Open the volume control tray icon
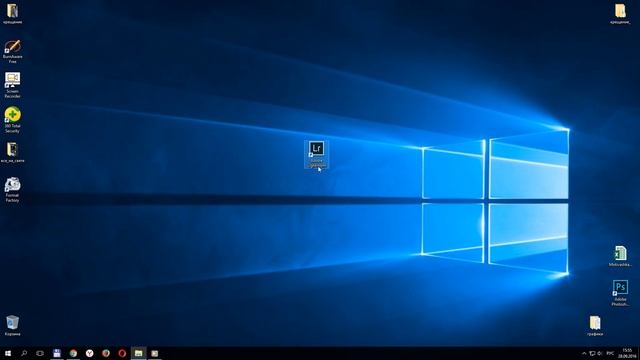 [x=600, y=353]
